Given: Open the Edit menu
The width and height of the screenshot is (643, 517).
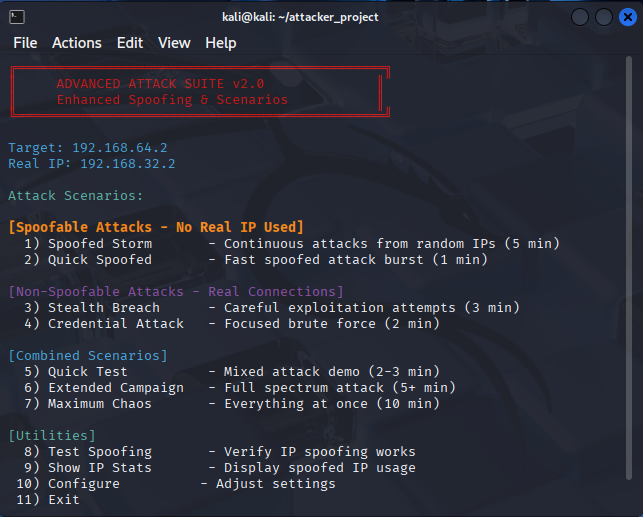Looking at the screenshot, I should point(130,43).
